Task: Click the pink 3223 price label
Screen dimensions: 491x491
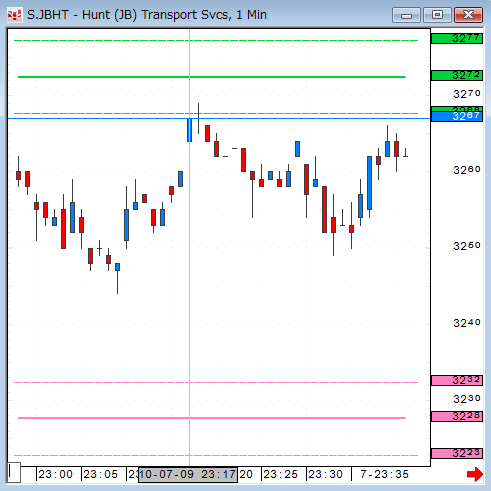Action: (457, 453)
